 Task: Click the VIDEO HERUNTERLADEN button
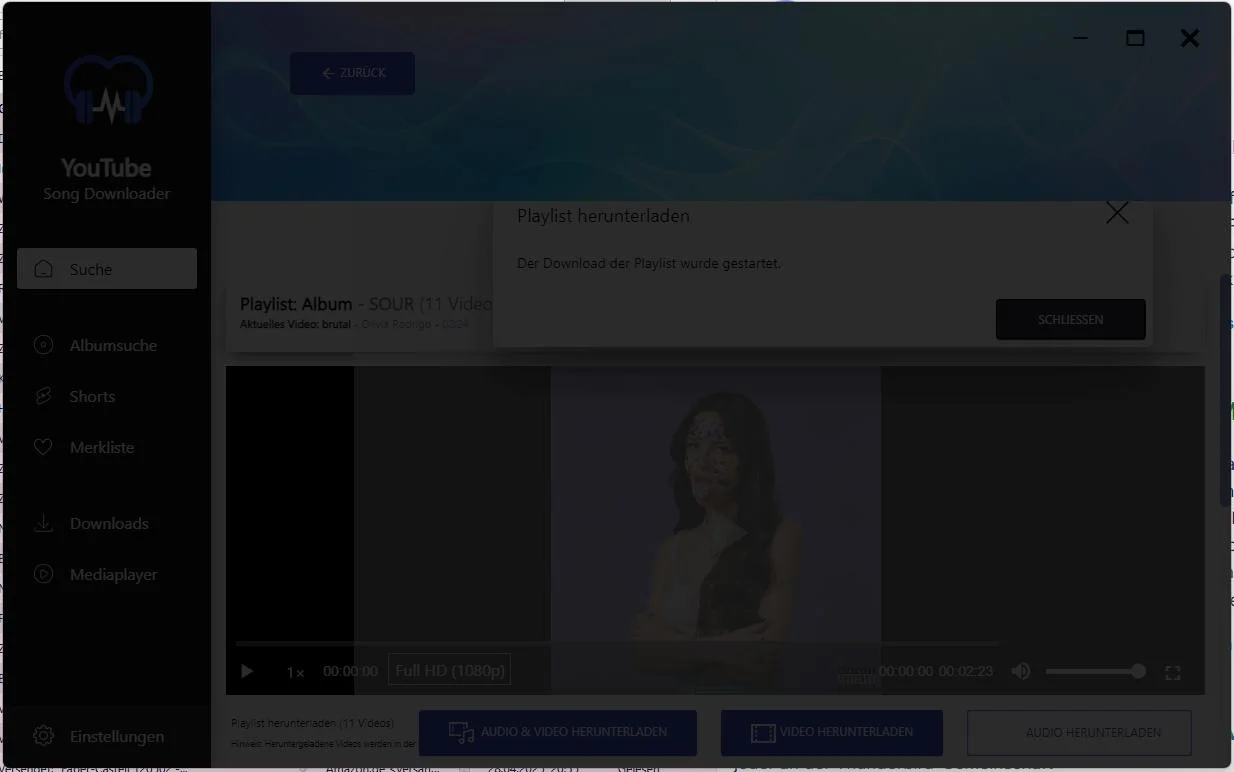pos(832,733)
